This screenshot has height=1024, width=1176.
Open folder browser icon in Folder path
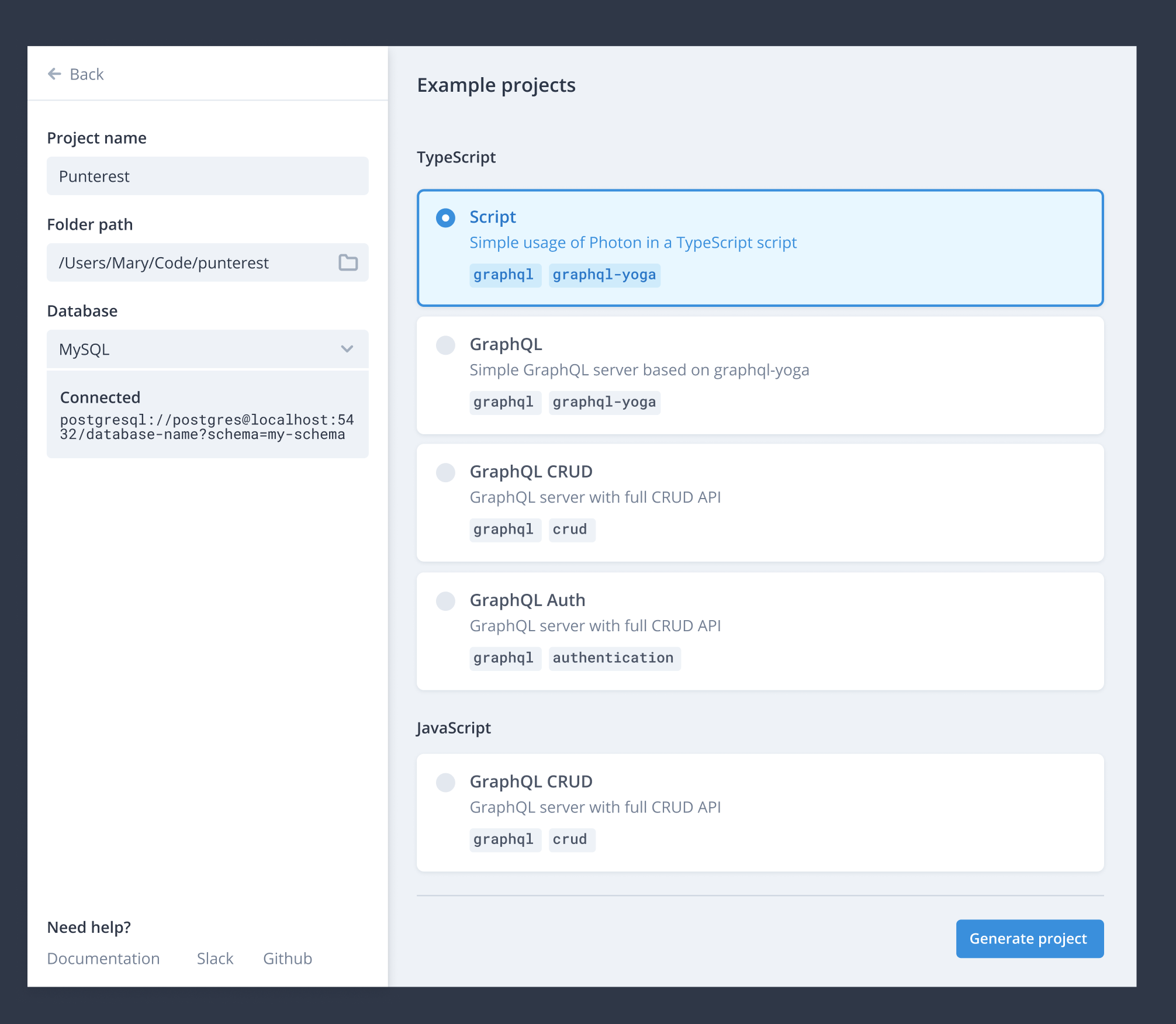[x=348, y=262]
